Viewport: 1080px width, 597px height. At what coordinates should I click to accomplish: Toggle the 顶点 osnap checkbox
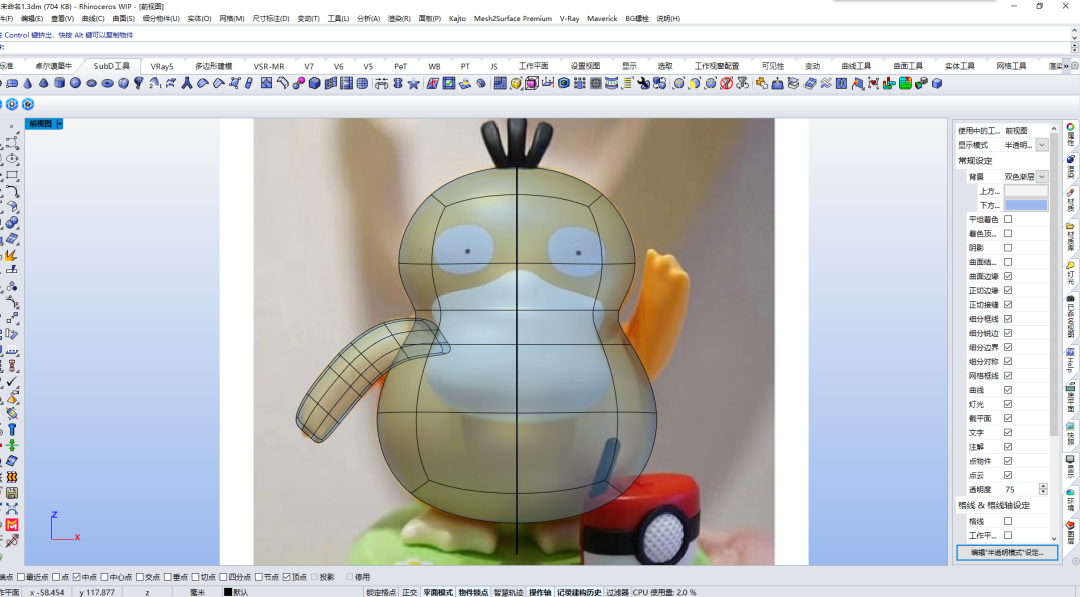point(287,577)
